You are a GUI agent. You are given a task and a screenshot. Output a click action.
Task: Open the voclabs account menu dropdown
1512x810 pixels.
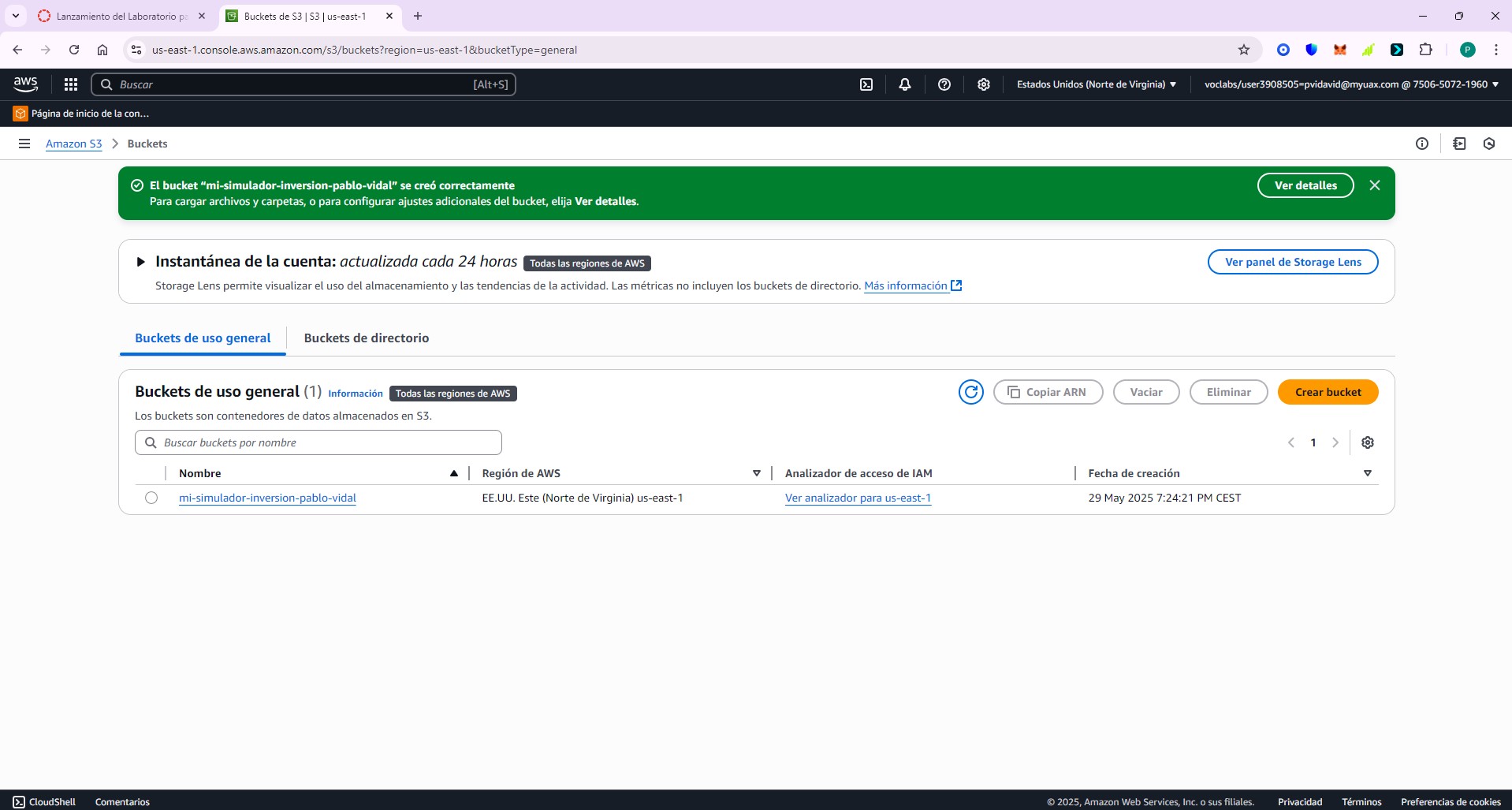(1351, 84)
